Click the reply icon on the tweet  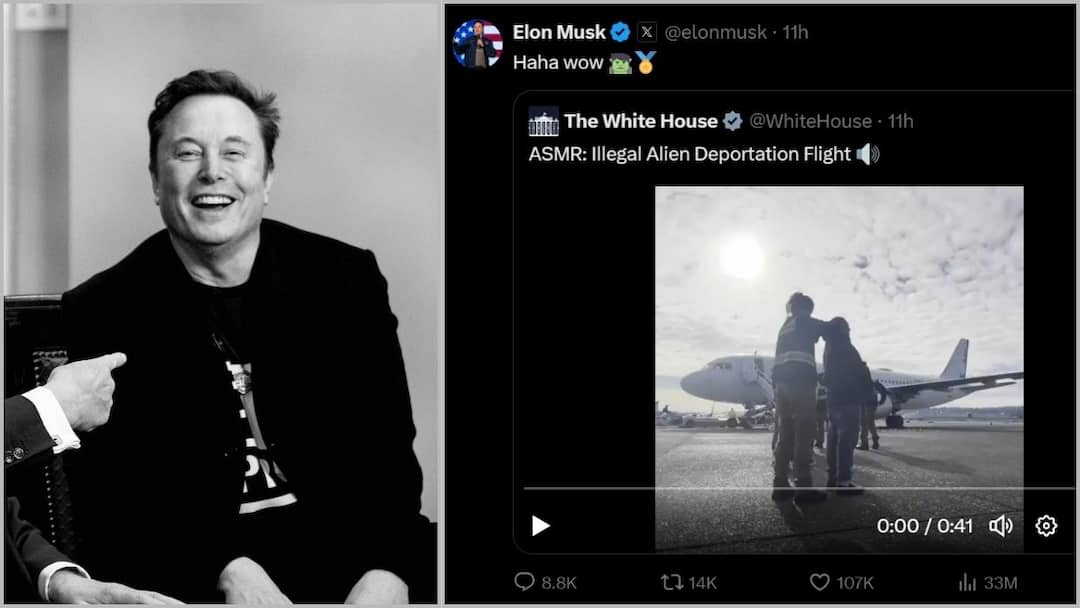(524, 582)
